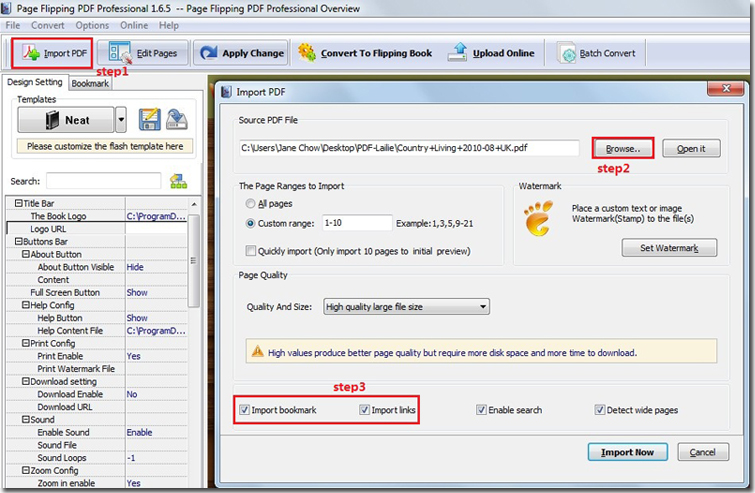Click the Open it button
This screenshot has width=755, height=493.
coord(691,148)
